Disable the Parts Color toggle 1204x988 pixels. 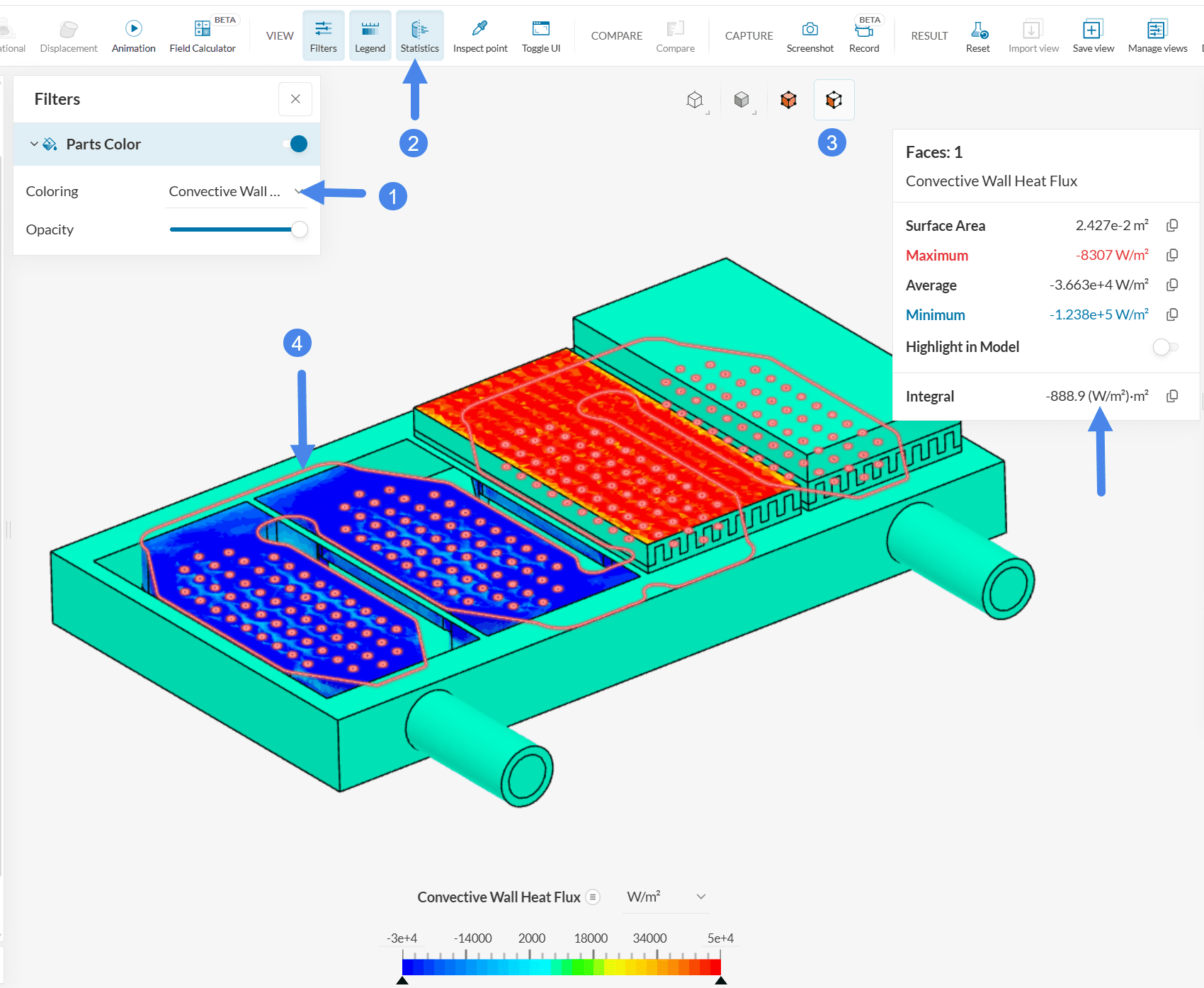[295, 144]
